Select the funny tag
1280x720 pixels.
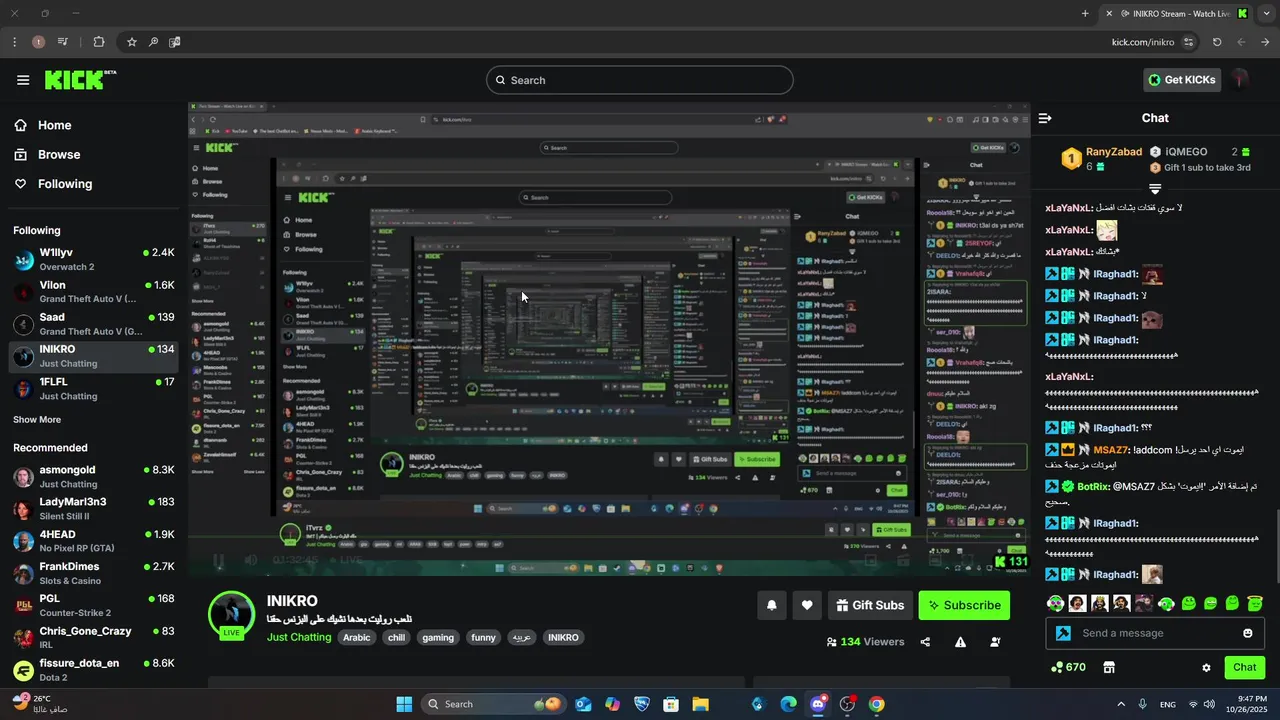tap(483, 637)
